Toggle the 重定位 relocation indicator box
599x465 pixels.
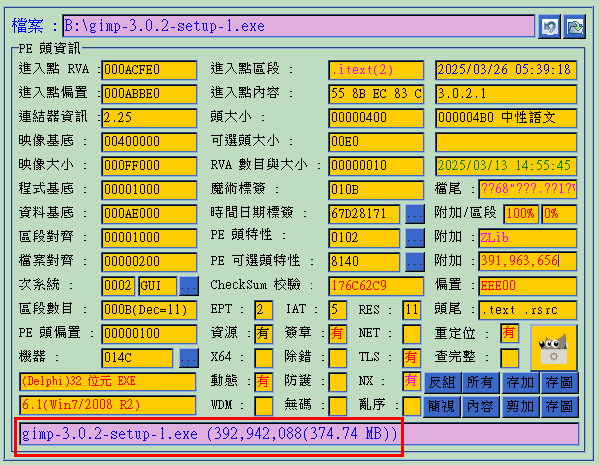pyautogui.click(x=510, y=333)
